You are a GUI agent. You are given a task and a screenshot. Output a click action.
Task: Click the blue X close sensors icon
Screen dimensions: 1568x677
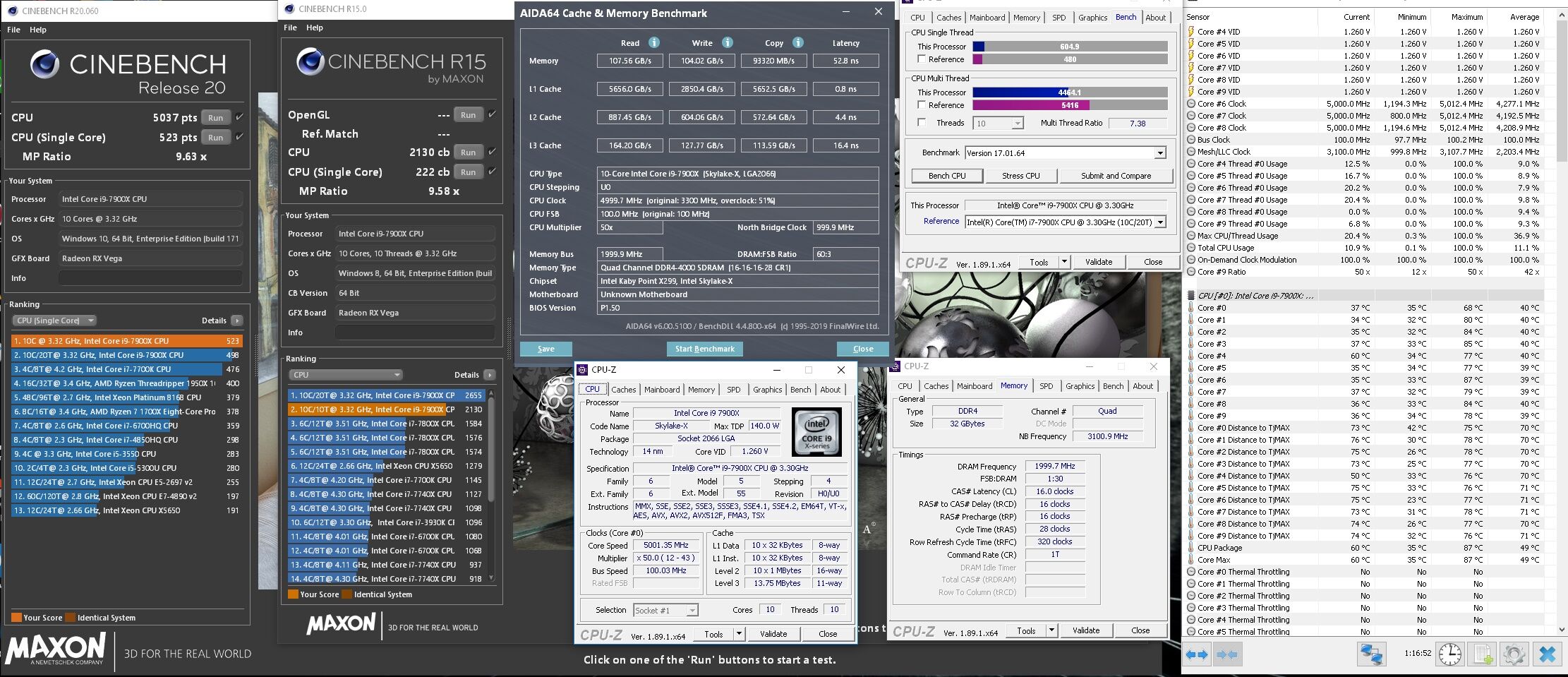pos(1547,655)
